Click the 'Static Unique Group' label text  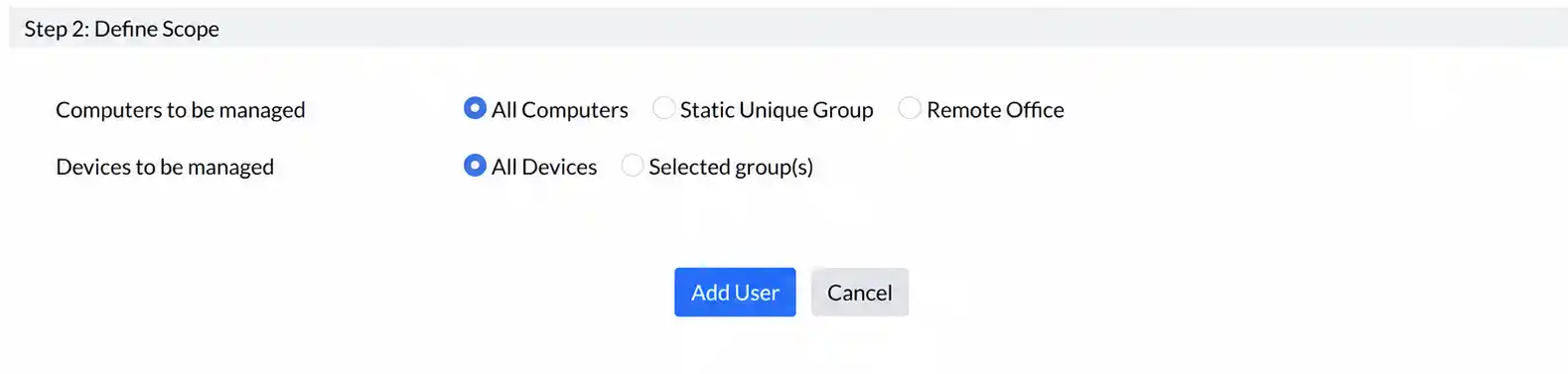777,110
